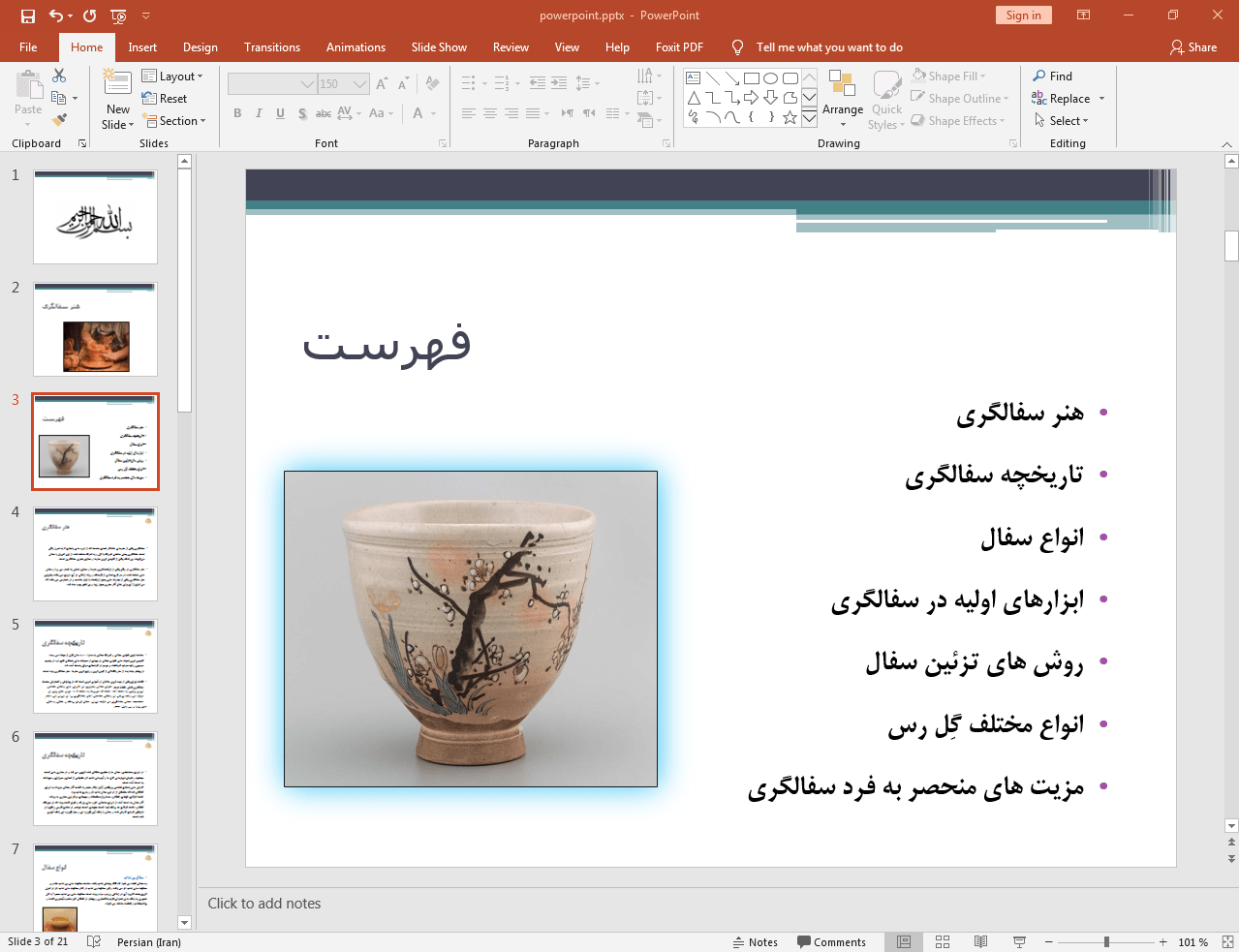Toggle underline formatting
1239x952 pixels.
[x=280, y=113]
